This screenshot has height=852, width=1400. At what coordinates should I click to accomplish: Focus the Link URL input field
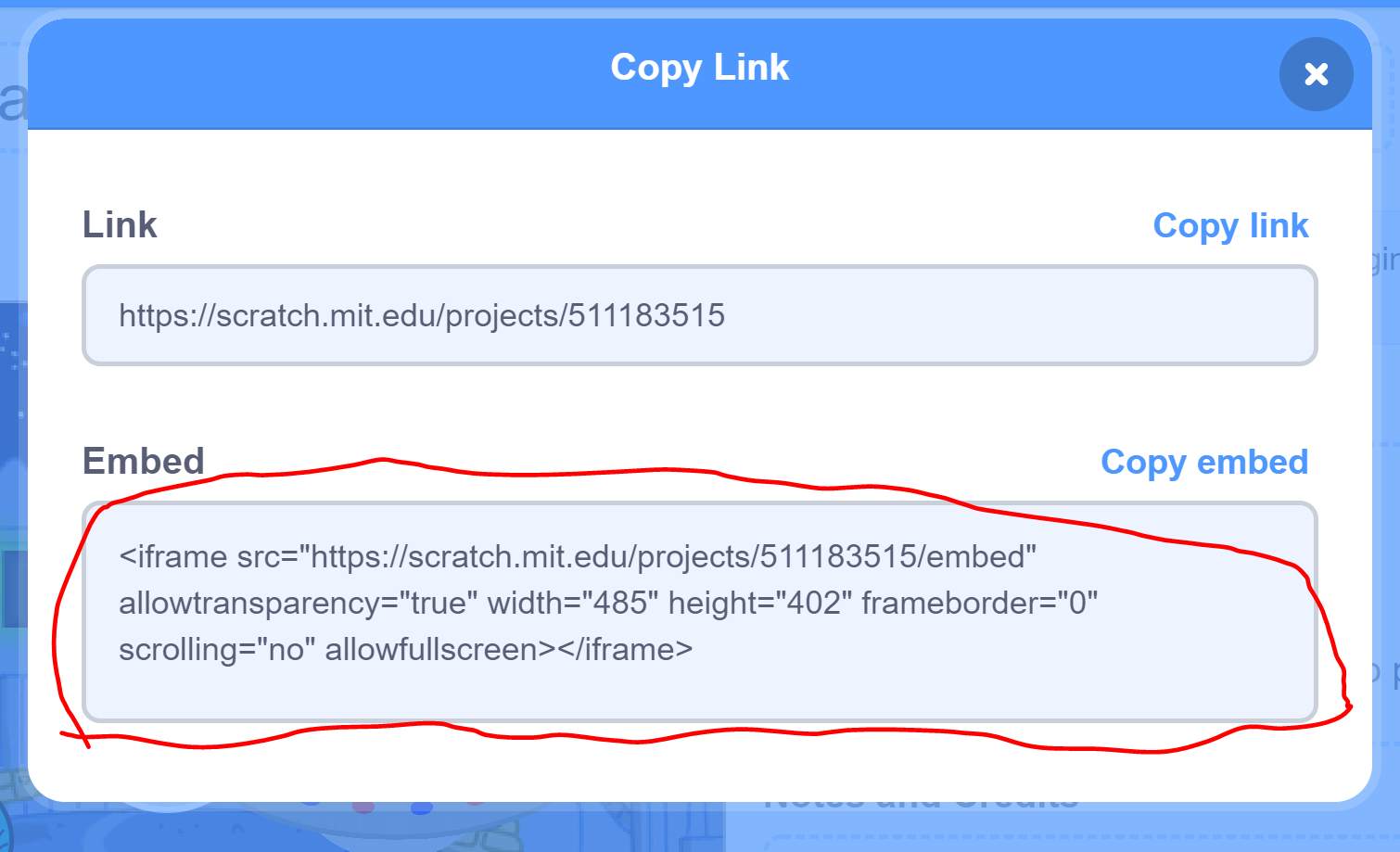[700, 315]
